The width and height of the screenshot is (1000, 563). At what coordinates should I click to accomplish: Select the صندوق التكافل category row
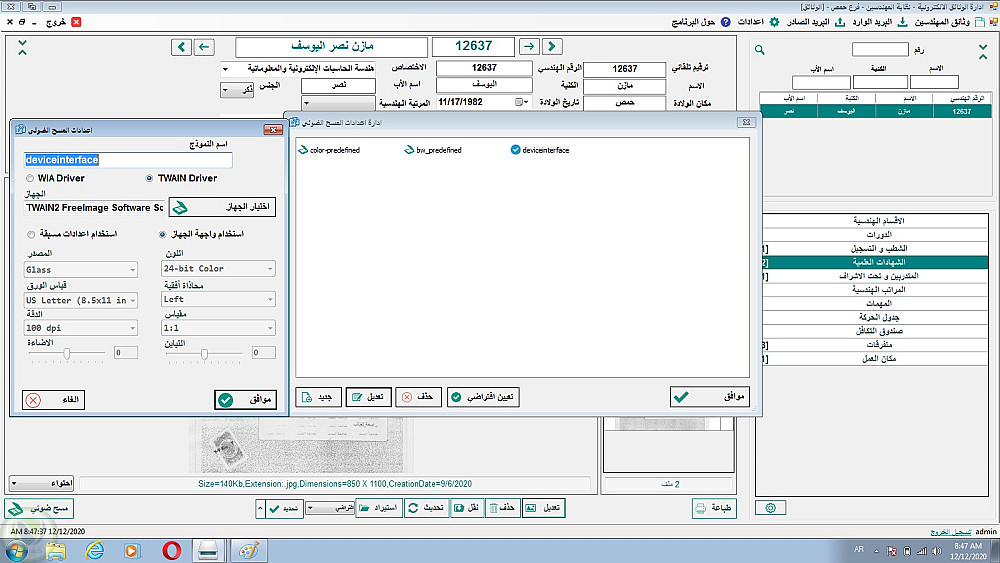[875, 331]
